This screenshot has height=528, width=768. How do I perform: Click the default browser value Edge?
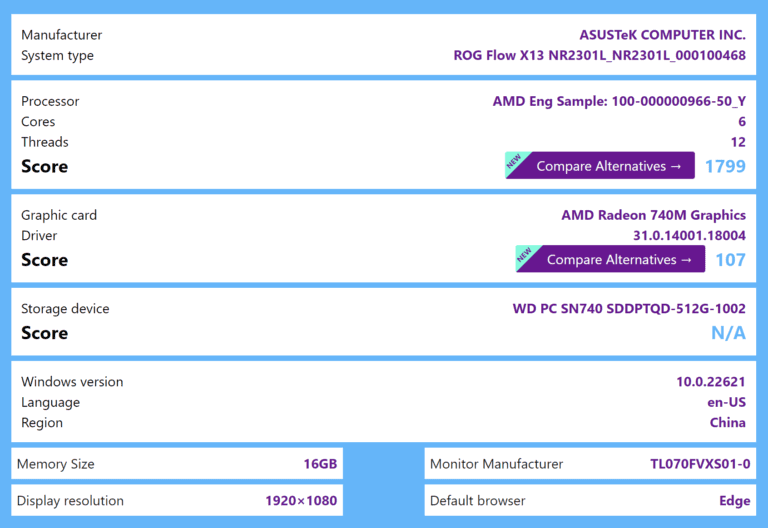pos(735,501)
